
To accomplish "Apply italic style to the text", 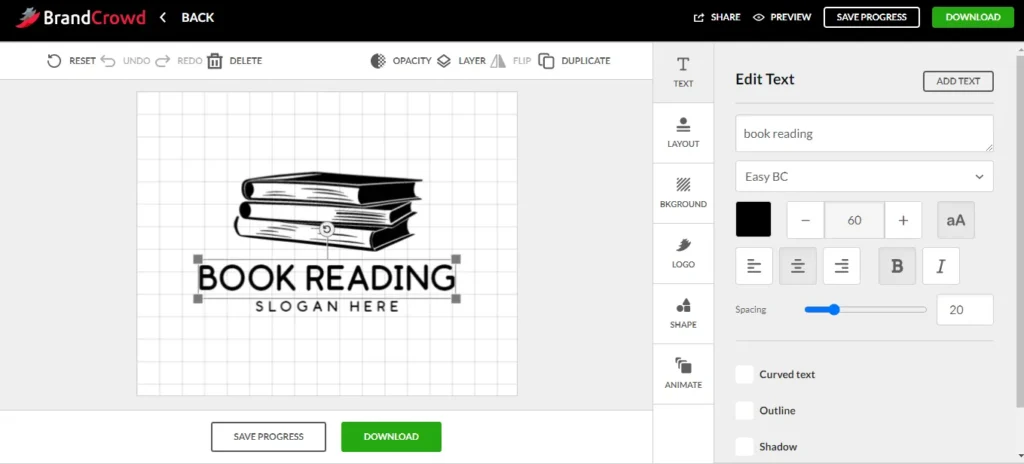I will point(940,266).
